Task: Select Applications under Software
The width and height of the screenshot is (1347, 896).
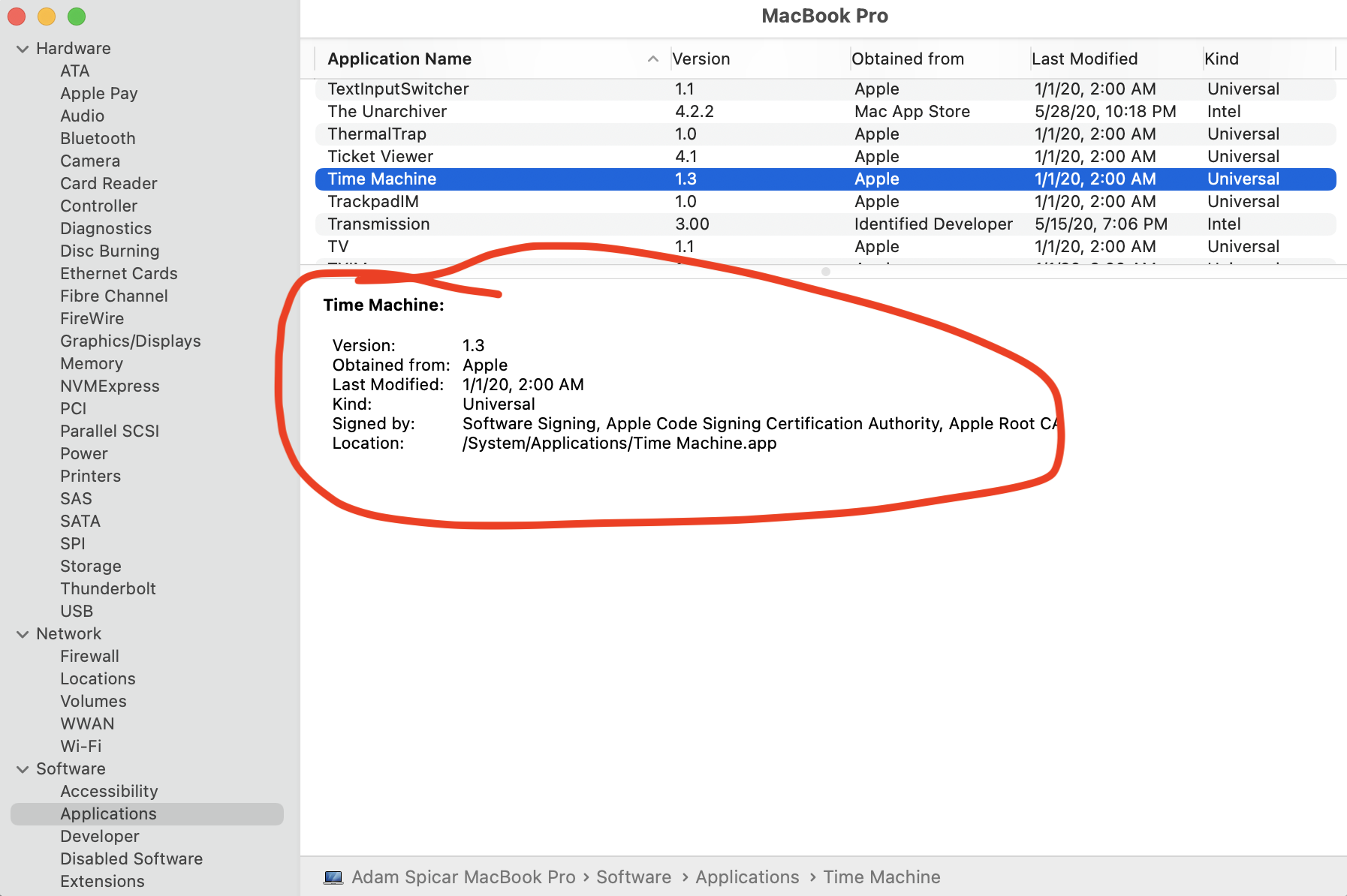Action: coord(147,814)
